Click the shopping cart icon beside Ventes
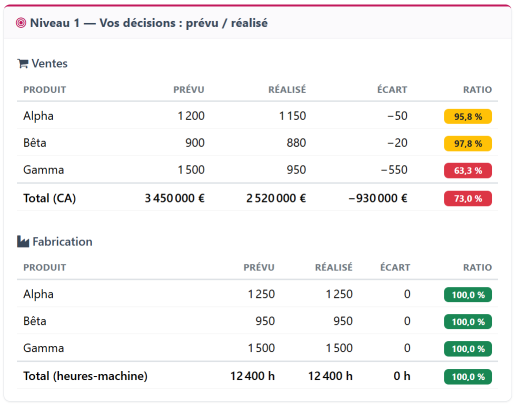The image size is (516, 405). tap(23, 63)
